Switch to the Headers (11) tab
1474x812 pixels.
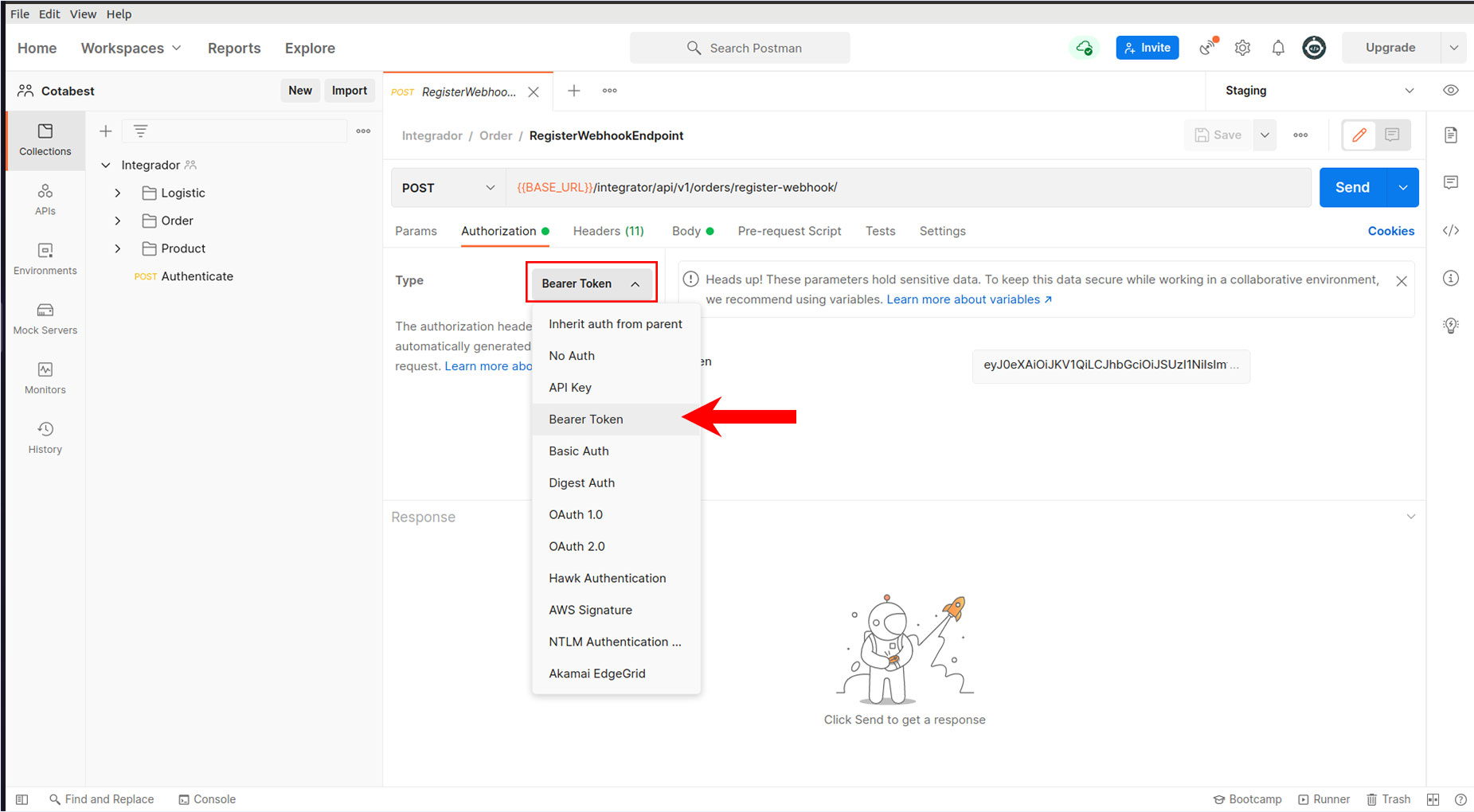click(608, 231)
